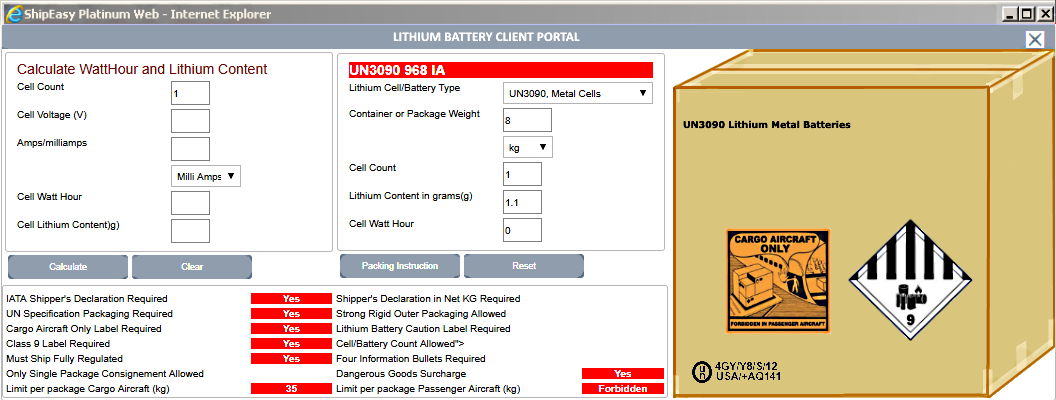Focus the Cell Lithium Content field
1056x400 pixels.
[191, 231]
